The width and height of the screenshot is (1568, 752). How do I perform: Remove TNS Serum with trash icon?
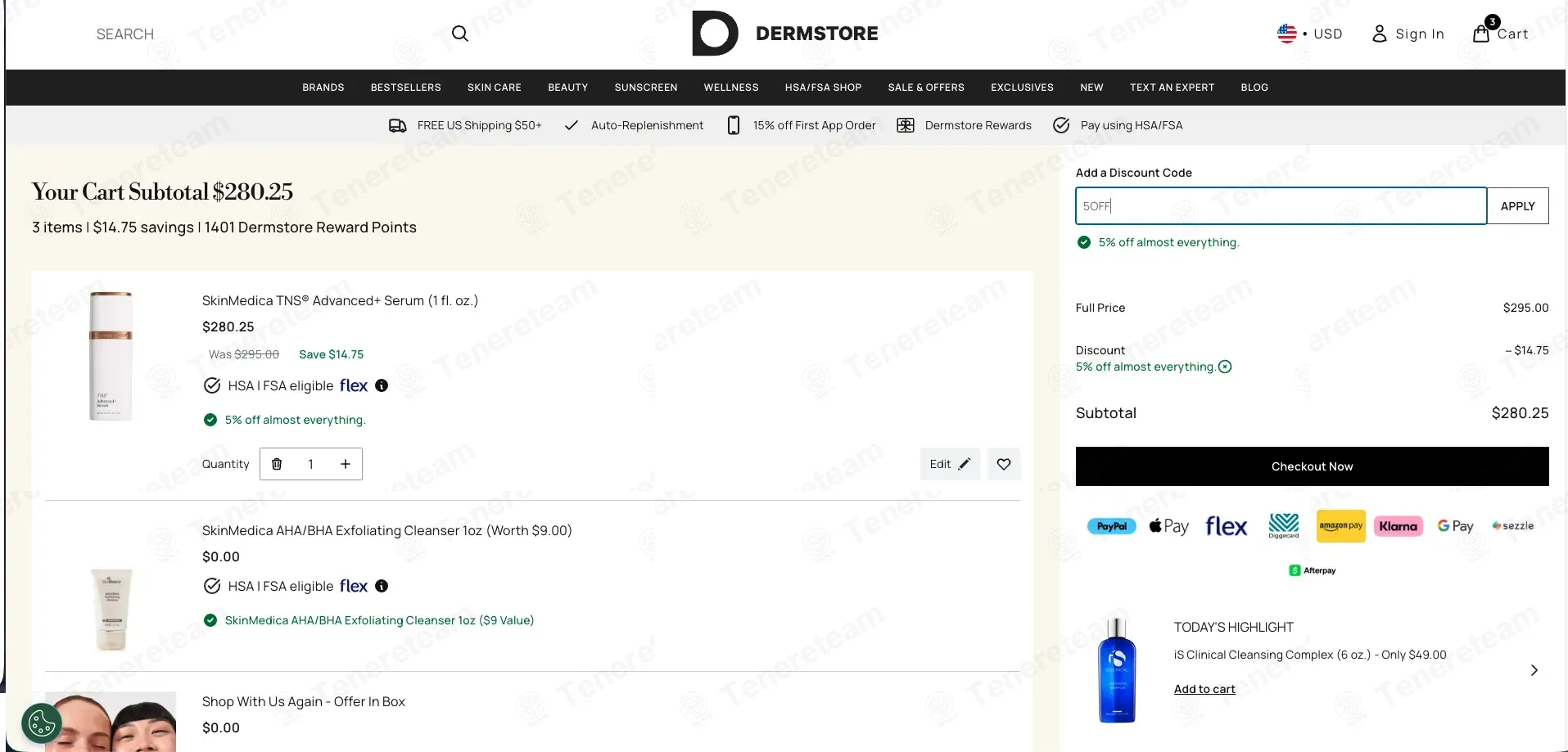point(277,464)
